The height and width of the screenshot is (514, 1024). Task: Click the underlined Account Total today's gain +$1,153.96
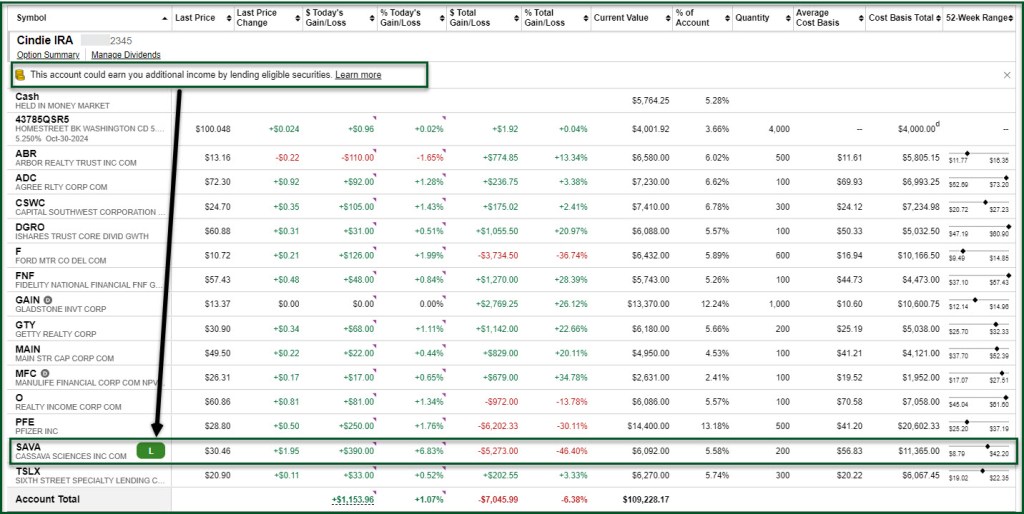pyautogui.click(x=353, y=499)
